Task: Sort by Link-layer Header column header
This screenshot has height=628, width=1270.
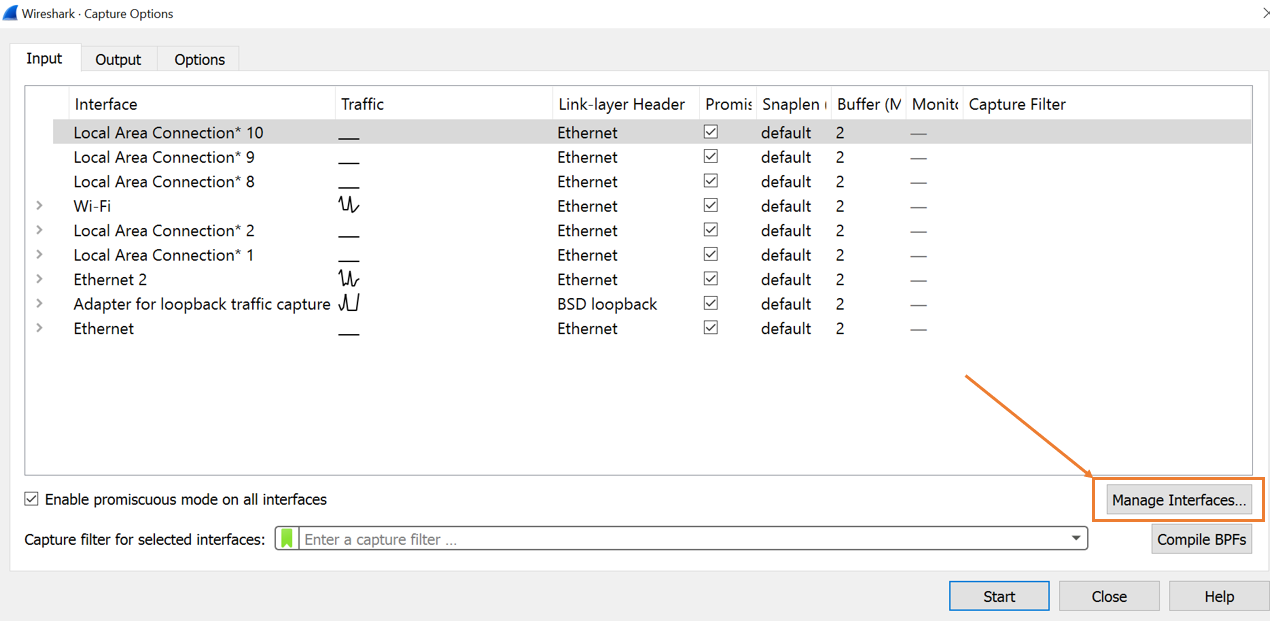Action: (x=626, y=104)
